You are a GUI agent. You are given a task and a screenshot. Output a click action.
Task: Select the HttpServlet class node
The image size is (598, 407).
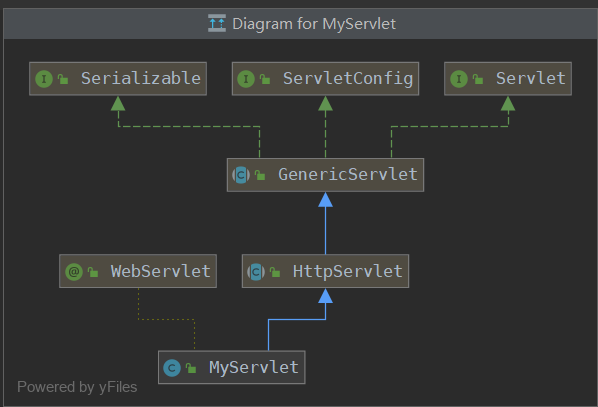325,271
